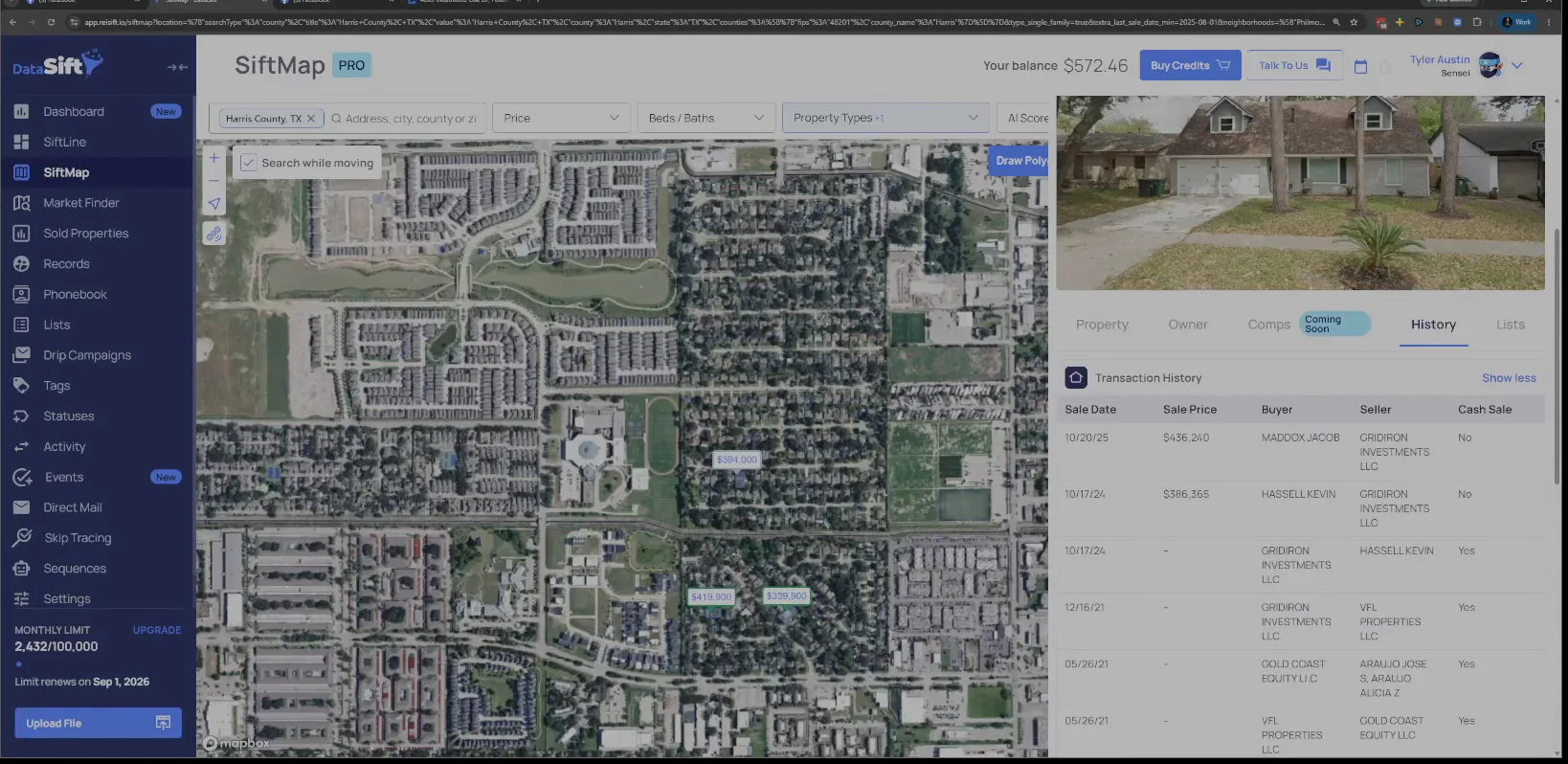This screenshot has height=764, width=1568.
Task: Toggle the Search while moving checkbox
Action: [x=249, y=163]
